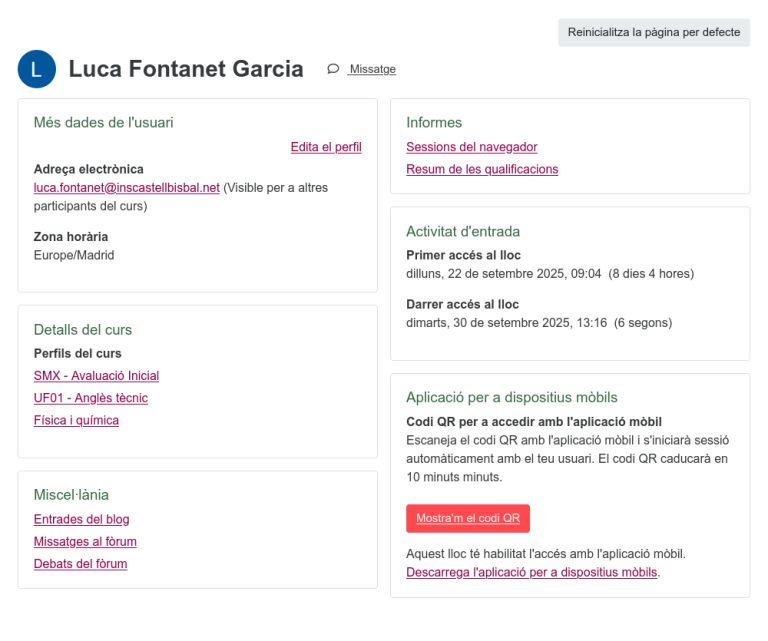View Resum de les qualificacions
Viewport: 768px width, 641px height.
point(482,169)
